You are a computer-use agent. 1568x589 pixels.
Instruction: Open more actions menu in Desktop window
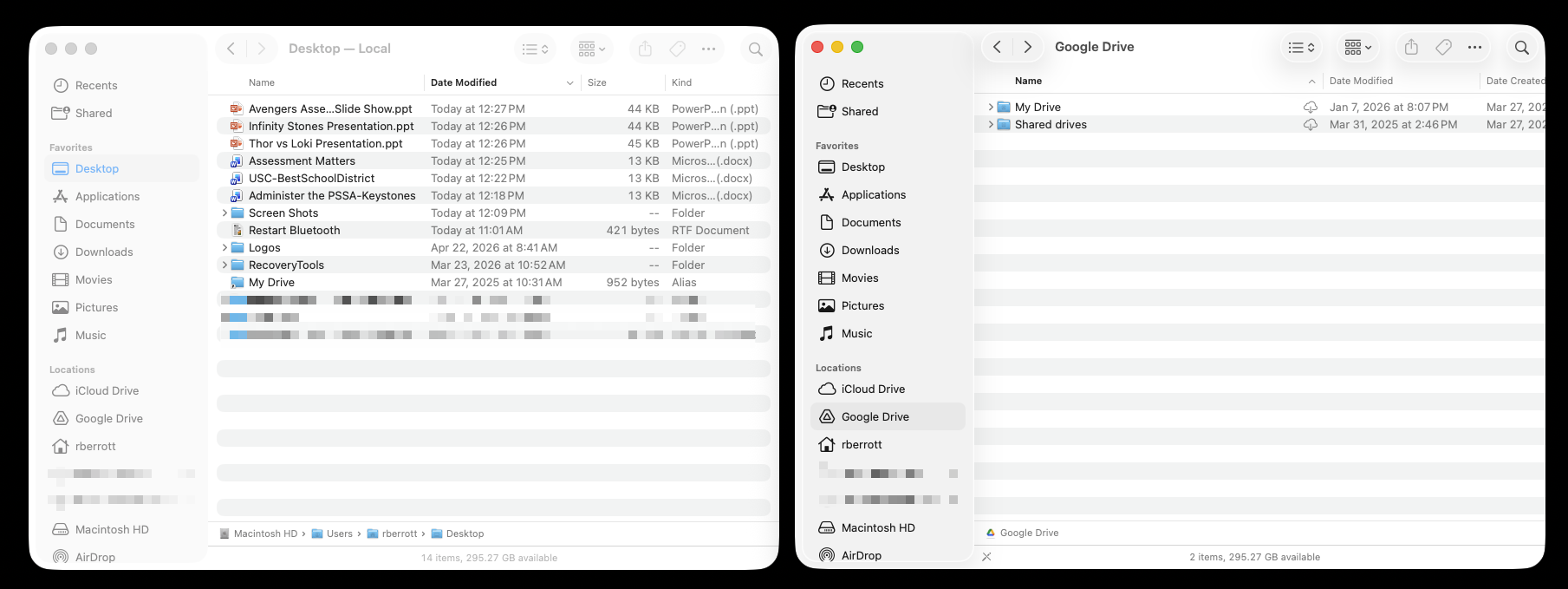(709, 49)
